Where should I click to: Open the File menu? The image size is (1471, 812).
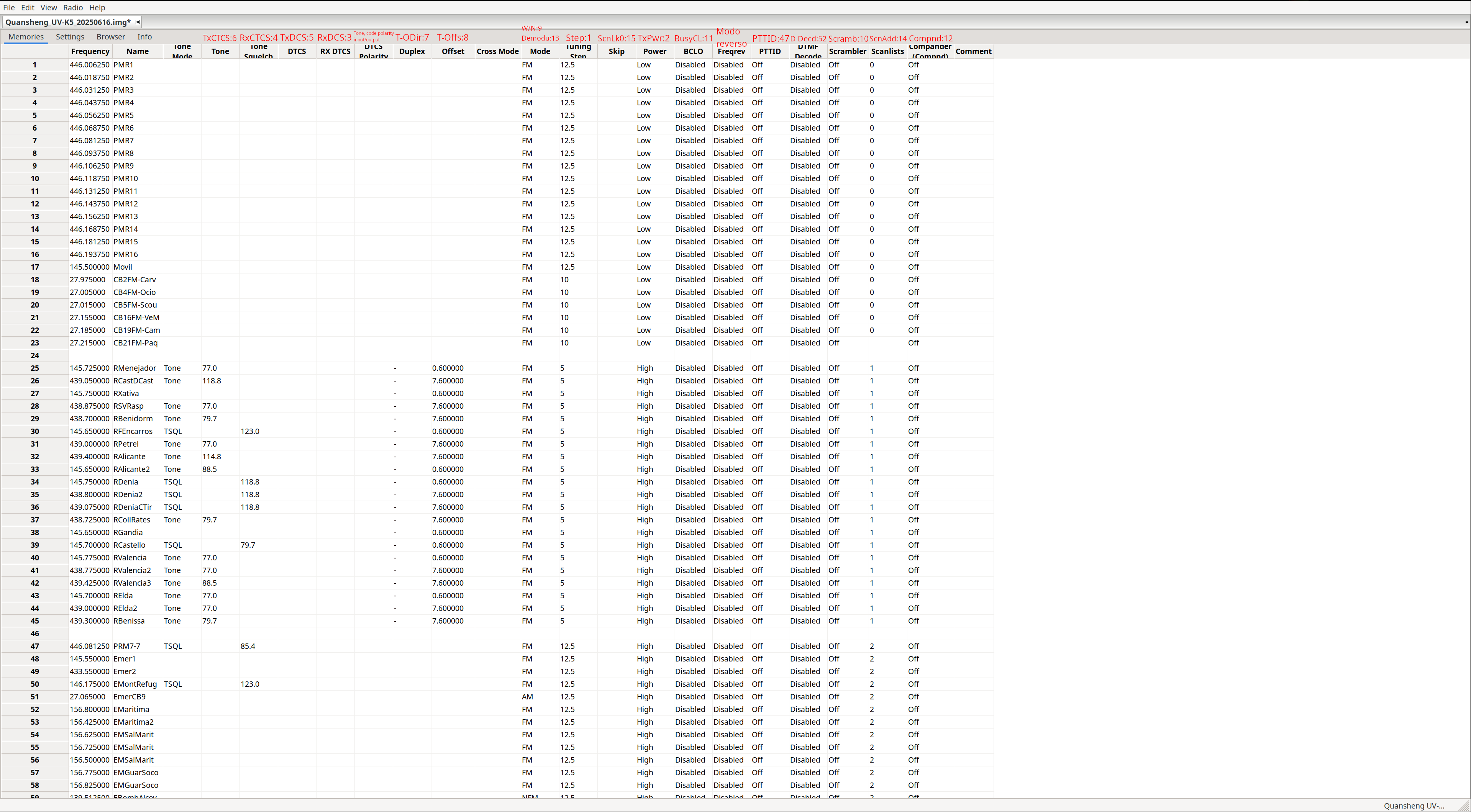point(8,7)
